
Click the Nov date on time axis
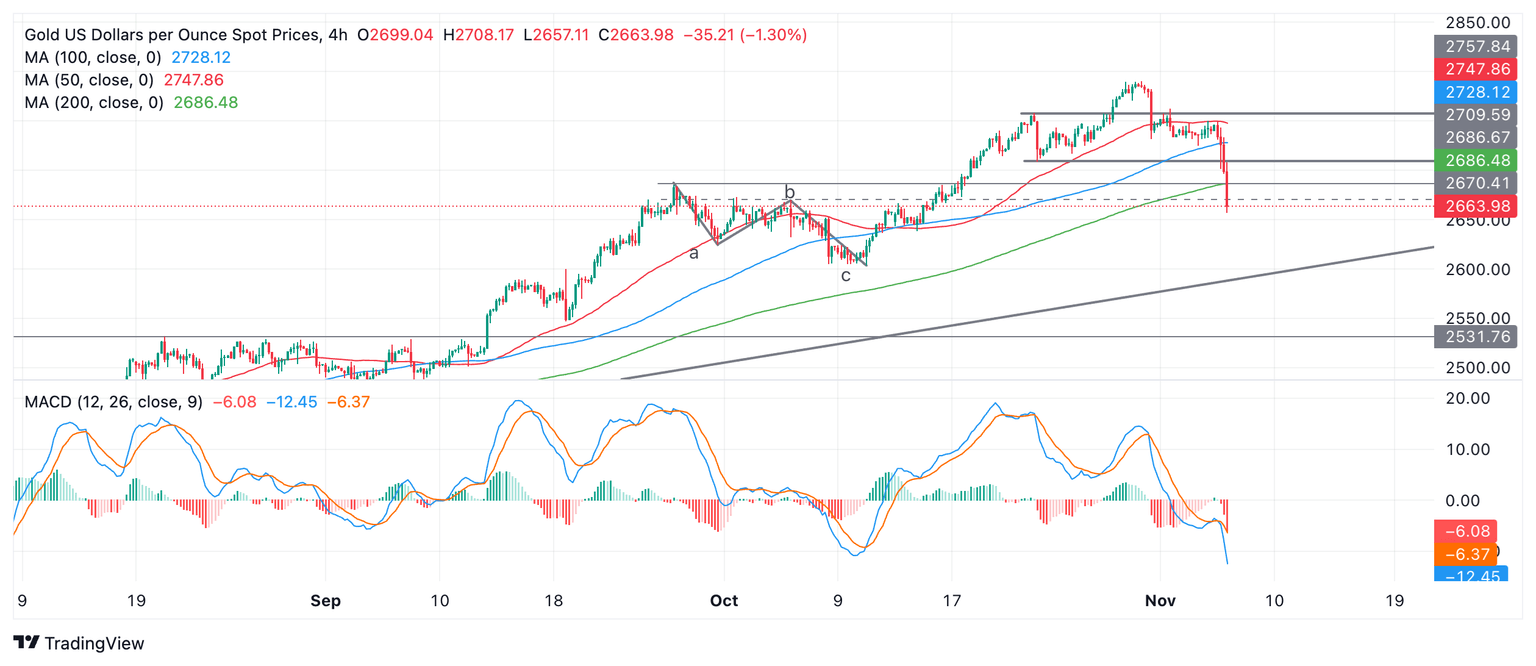1160,601
